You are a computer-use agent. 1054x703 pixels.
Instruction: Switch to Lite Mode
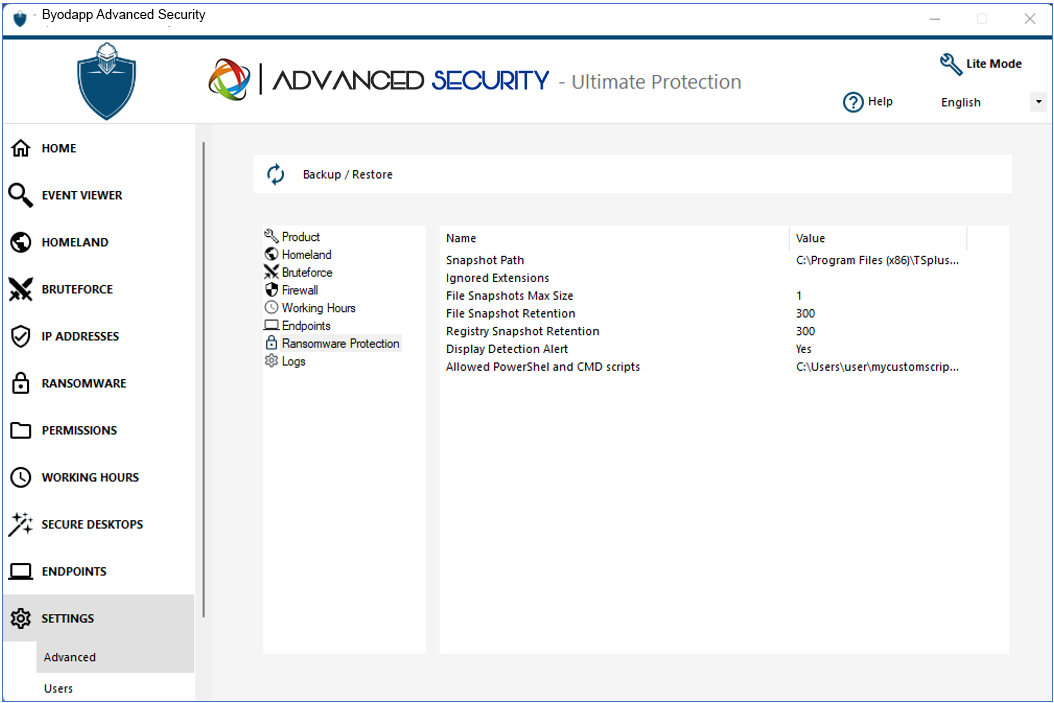(x=994, y=64)
